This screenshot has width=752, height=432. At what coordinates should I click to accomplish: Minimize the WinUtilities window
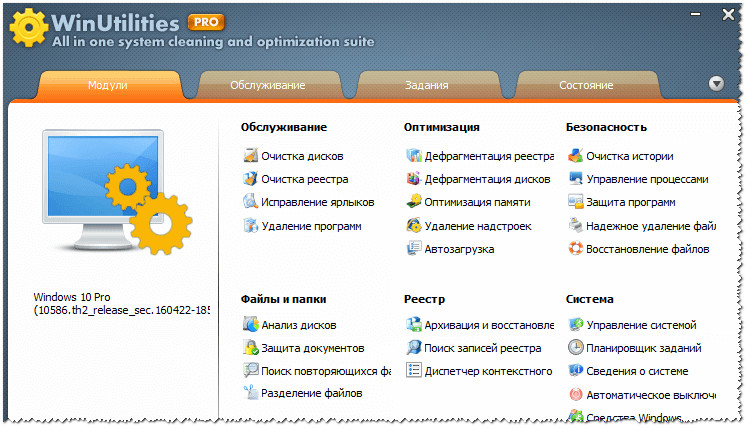point(695,14)
